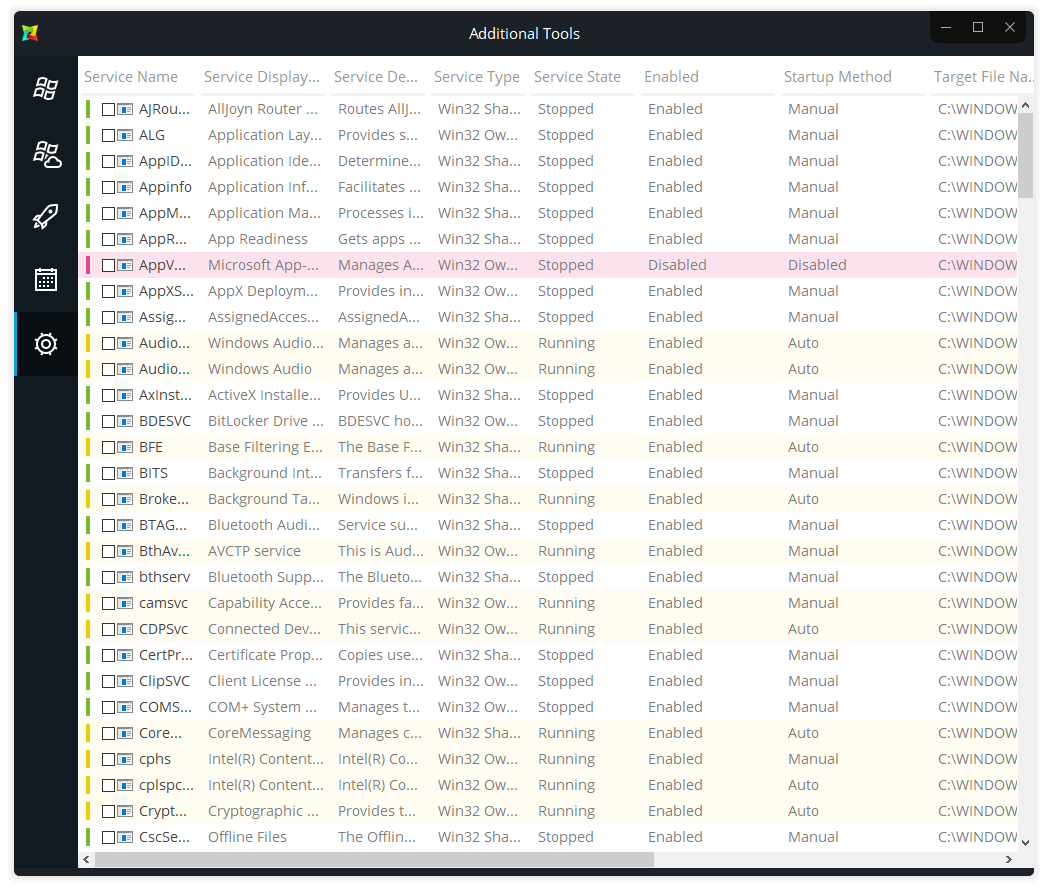Click the service icon beside BDESVC

pyautogui.click(x=125, y=421)
